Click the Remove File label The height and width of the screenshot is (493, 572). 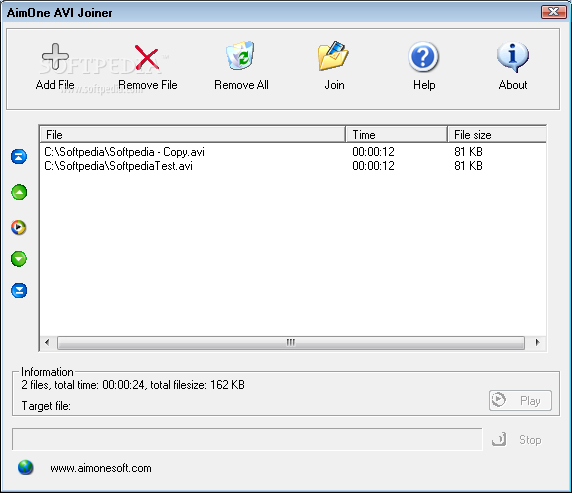[148, 85]
